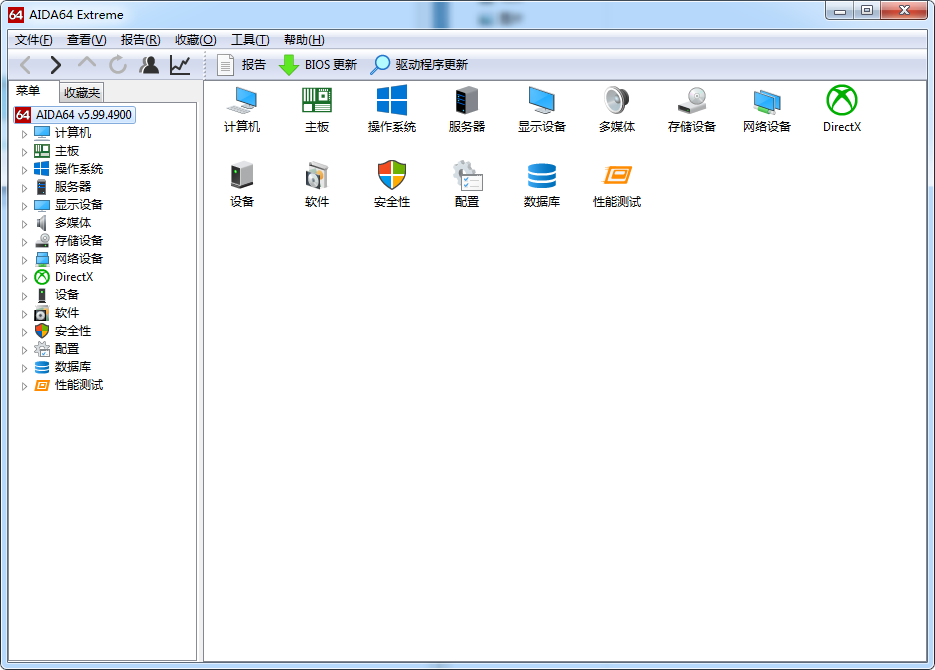Open the 多媒体 speaker icon in main panel

[617, 109]
